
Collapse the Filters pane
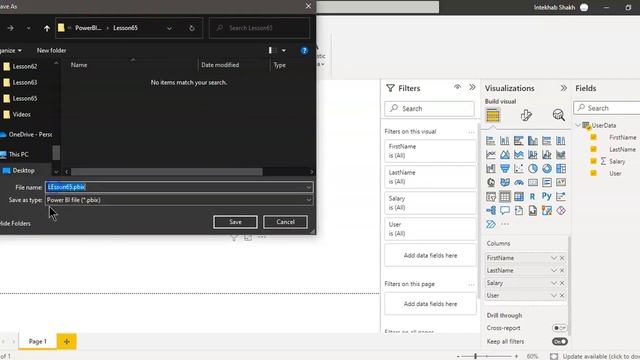(x=472, y=87)
